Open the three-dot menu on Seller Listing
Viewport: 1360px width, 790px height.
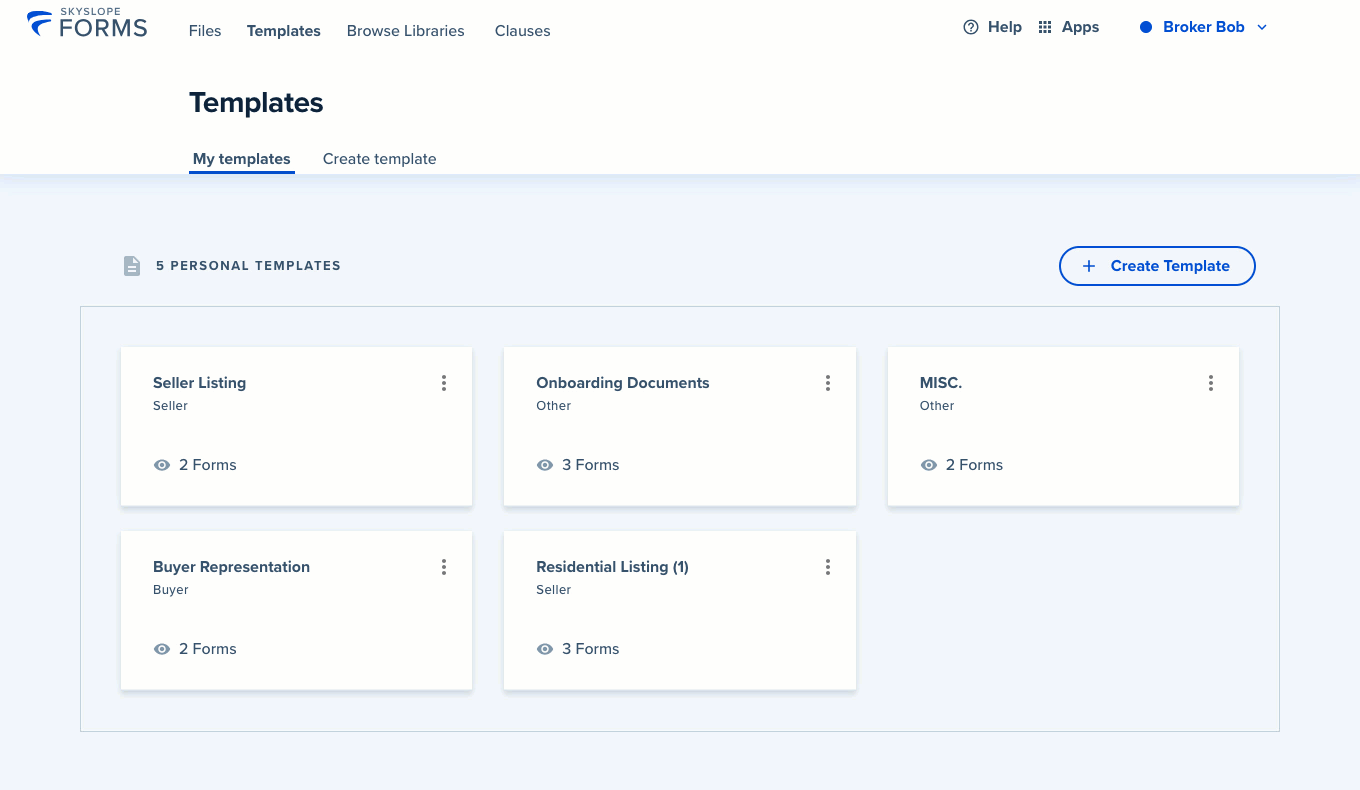[444, 383]
